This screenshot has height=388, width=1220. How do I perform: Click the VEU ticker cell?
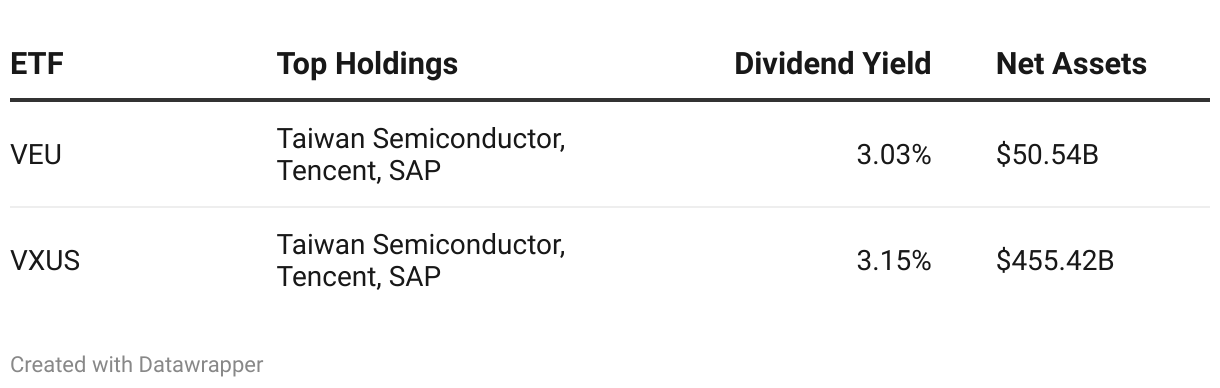click(36, 155)
